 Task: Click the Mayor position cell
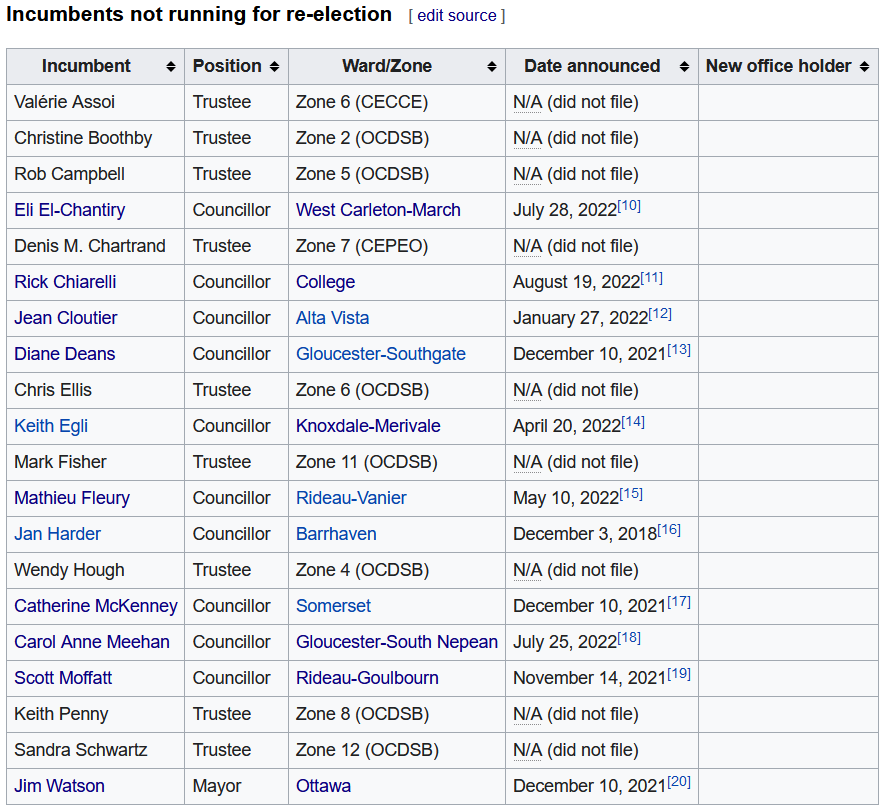[237, 786]
